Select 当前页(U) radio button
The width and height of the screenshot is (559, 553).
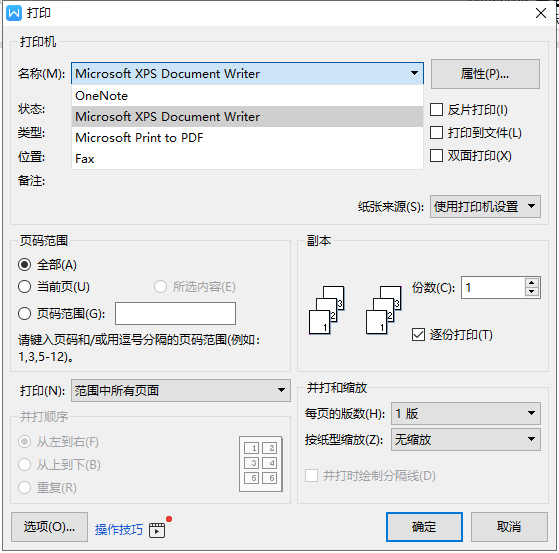pos(24,287)
